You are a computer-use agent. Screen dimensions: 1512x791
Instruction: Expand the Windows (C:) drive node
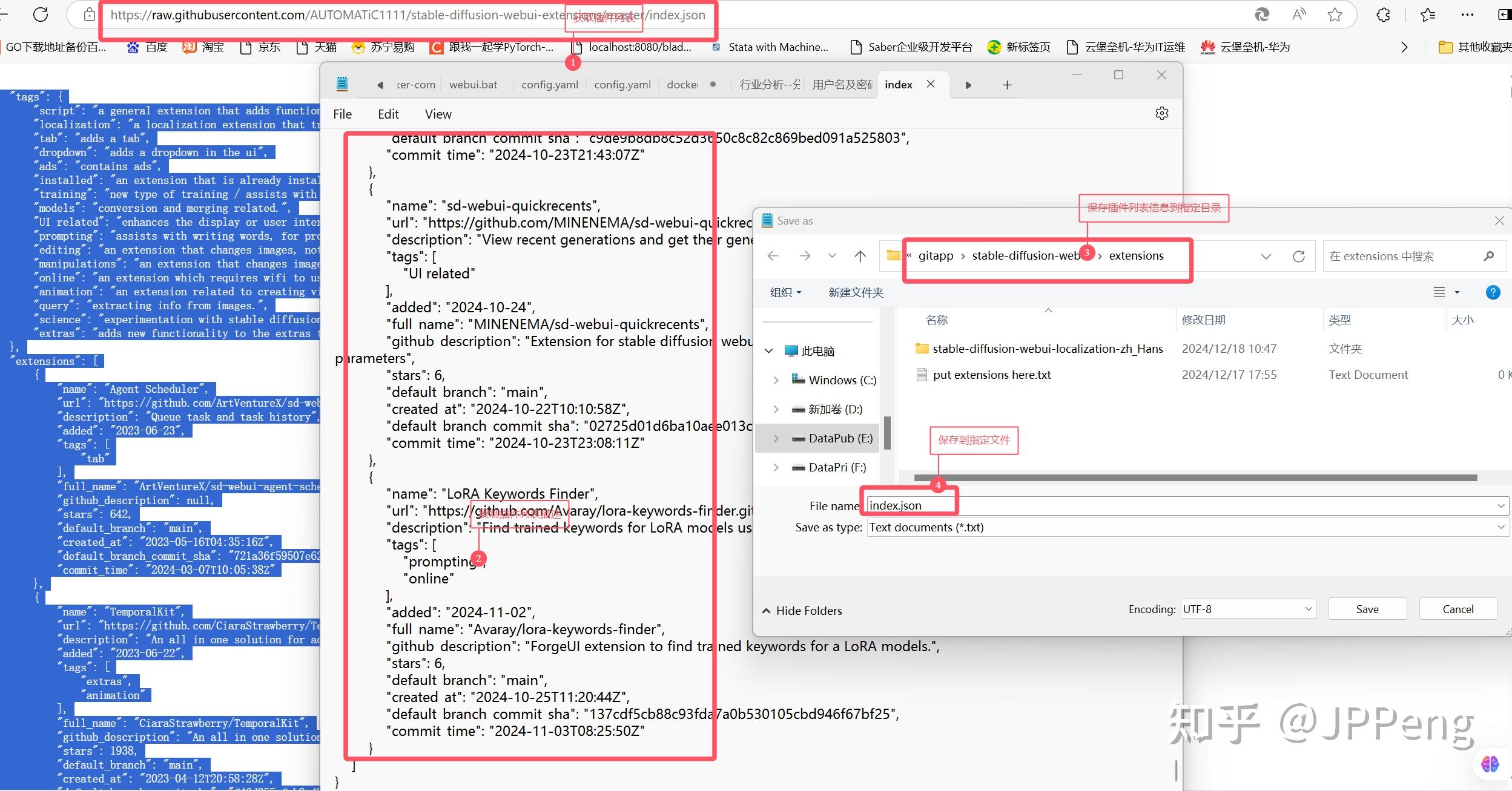pos(776,380)
